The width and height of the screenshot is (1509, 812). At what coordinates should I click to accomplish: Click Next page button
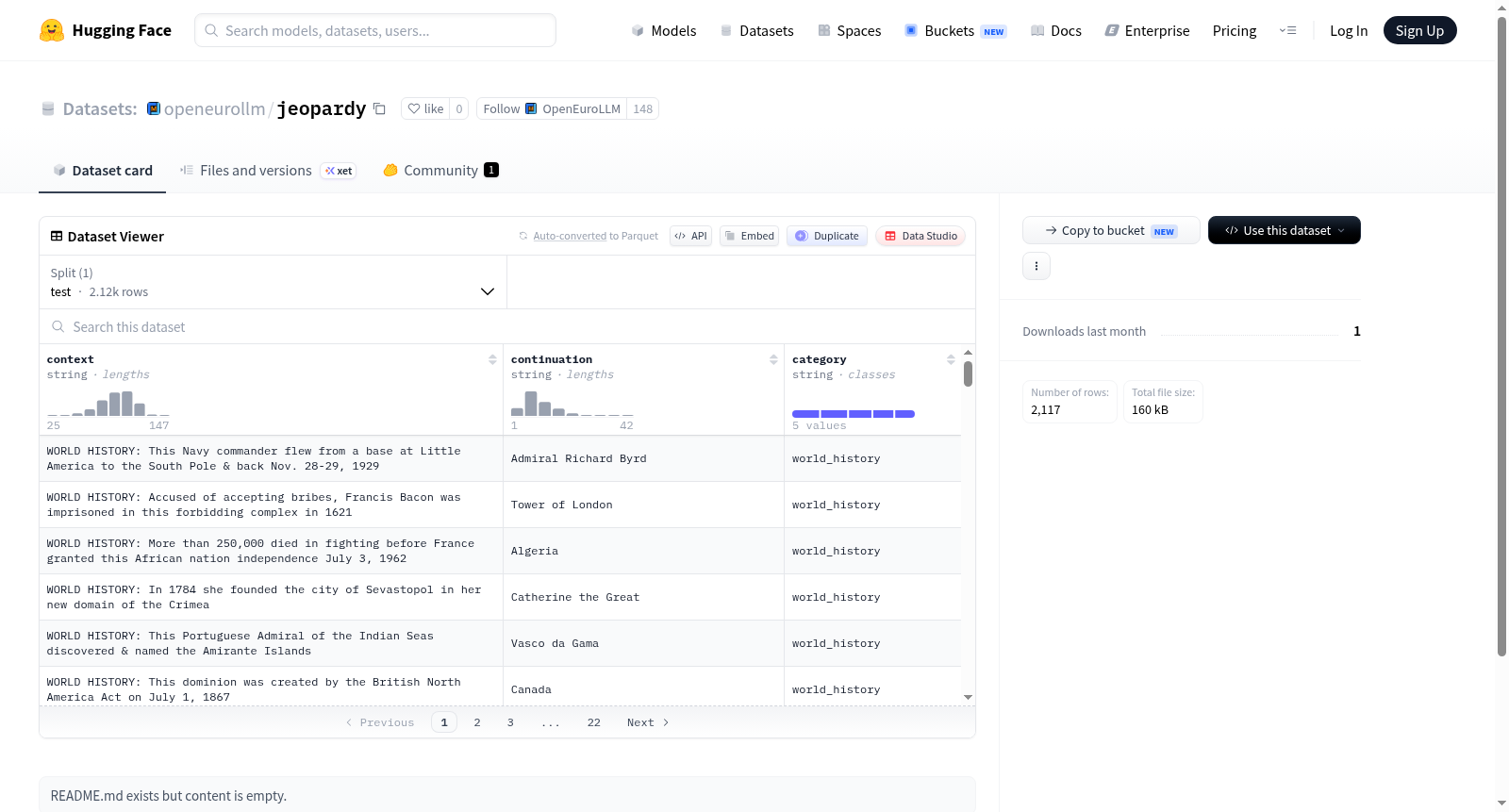648,722
